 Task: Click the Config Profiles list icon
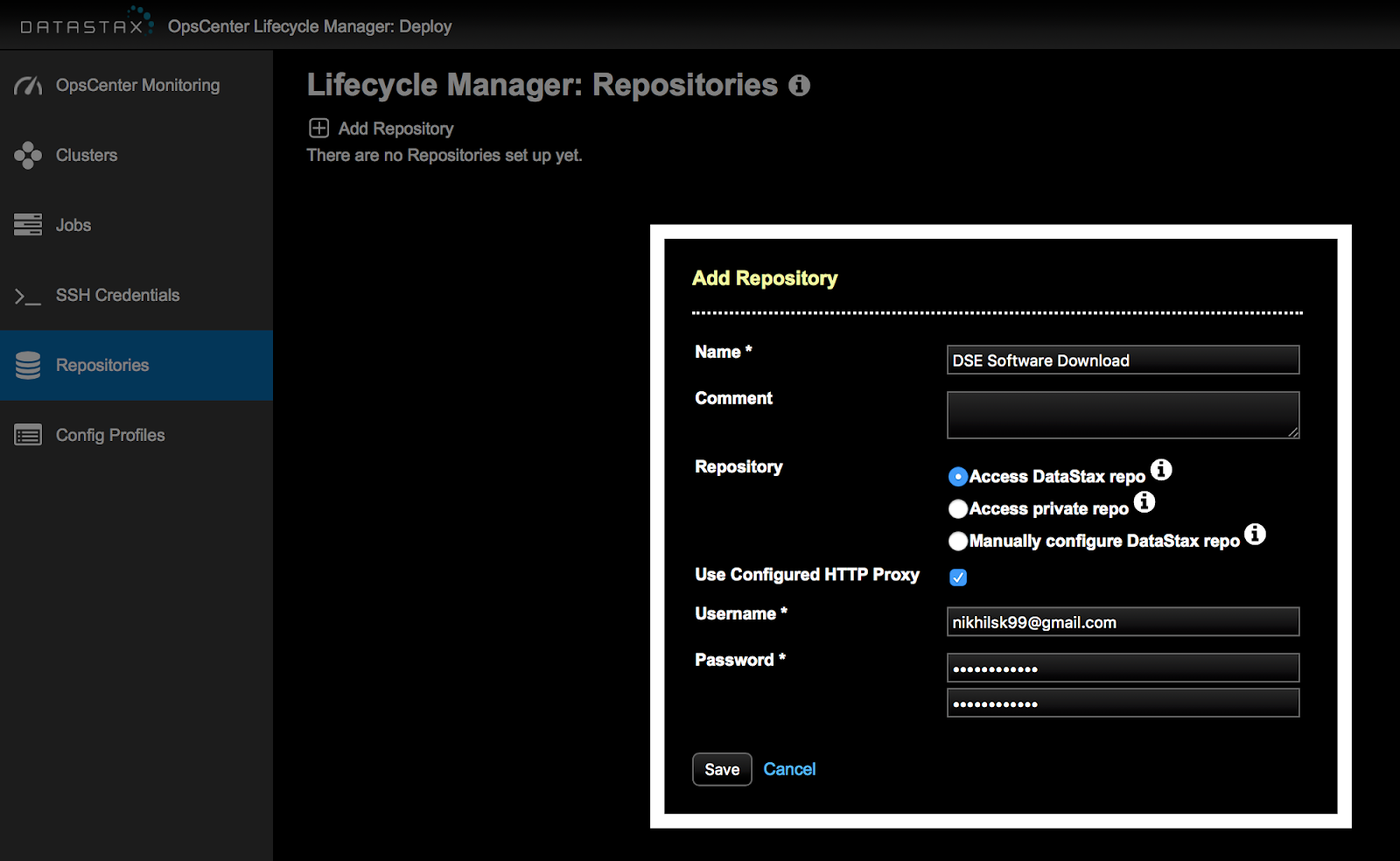[x=28, y=435]
